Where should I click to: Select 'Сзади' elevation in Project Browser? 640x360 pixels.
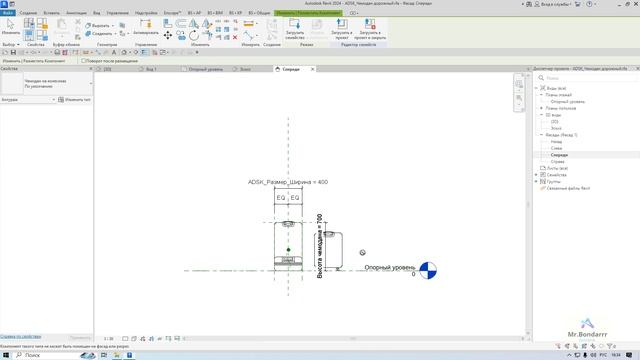pyautogui.click(x=556, y=142)
